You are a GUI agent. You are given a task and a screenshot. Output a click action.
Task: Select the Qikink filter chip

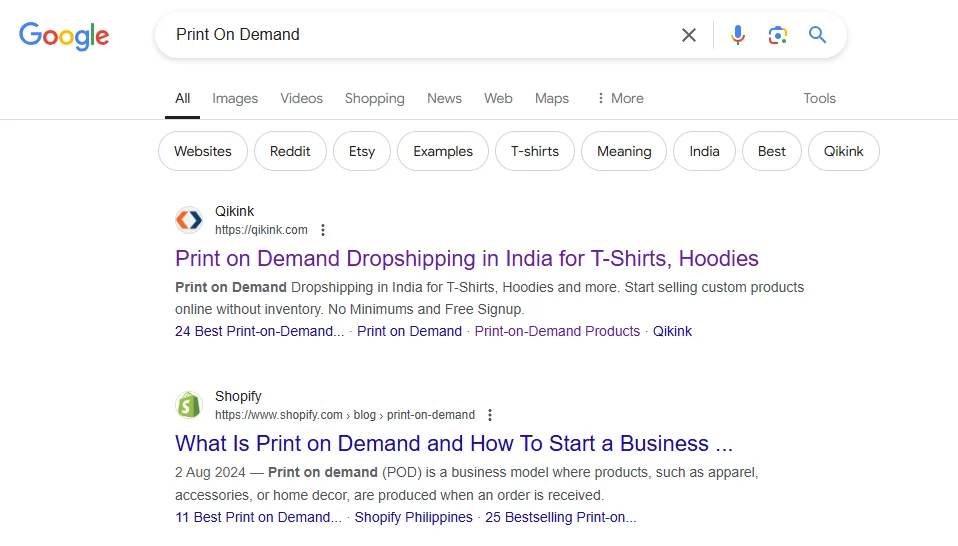click(x=844, y=151)
